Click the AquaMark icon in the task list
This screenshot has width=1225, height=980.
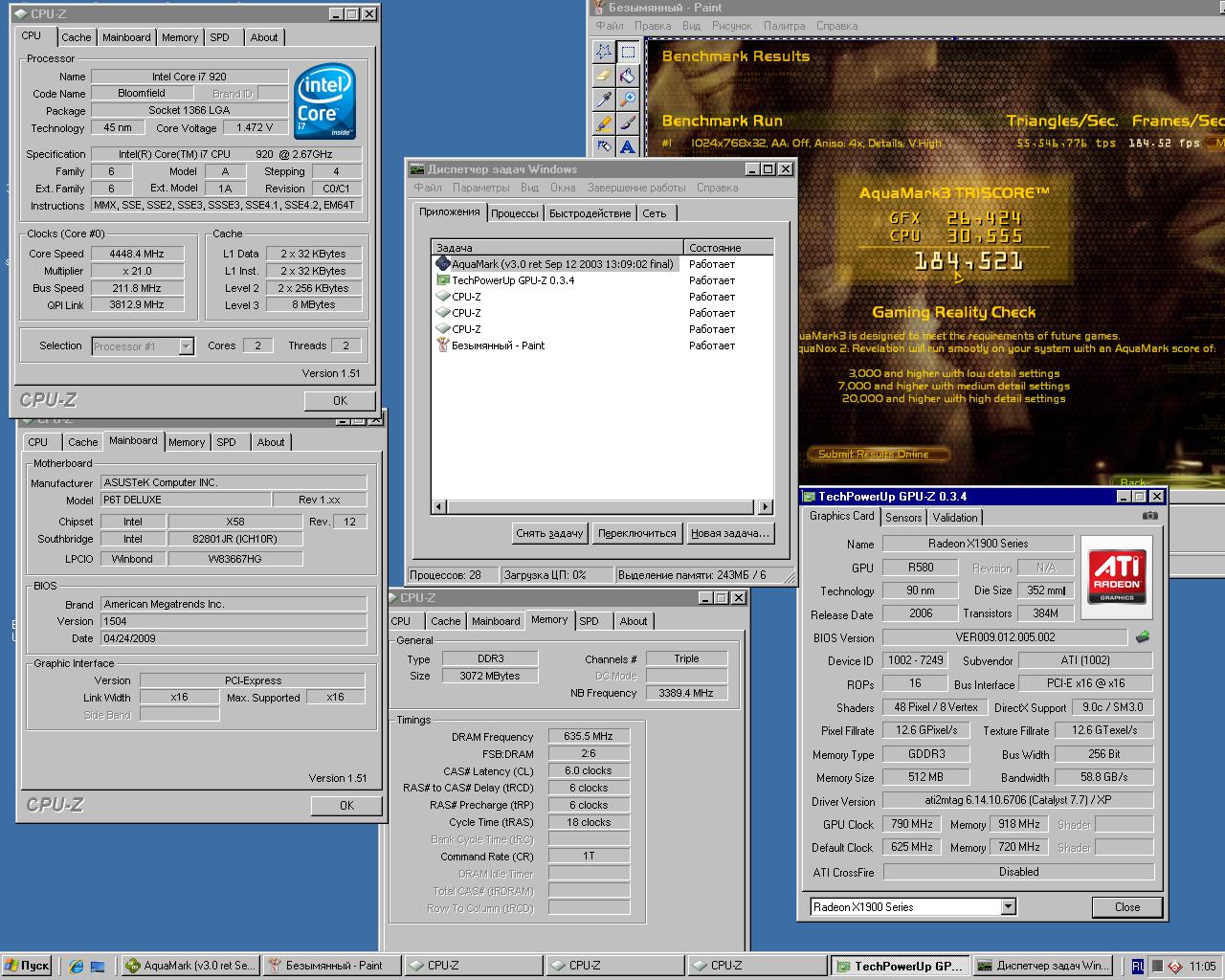[442, 263]
